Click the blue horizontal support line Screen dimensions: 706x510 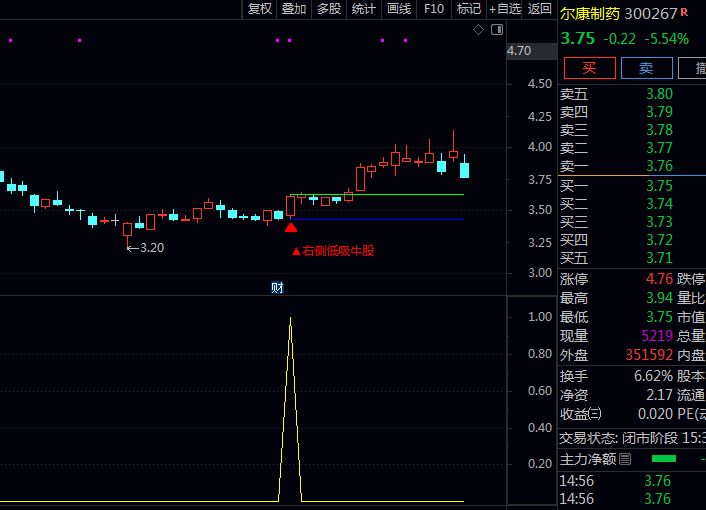(x=377, y=220)
